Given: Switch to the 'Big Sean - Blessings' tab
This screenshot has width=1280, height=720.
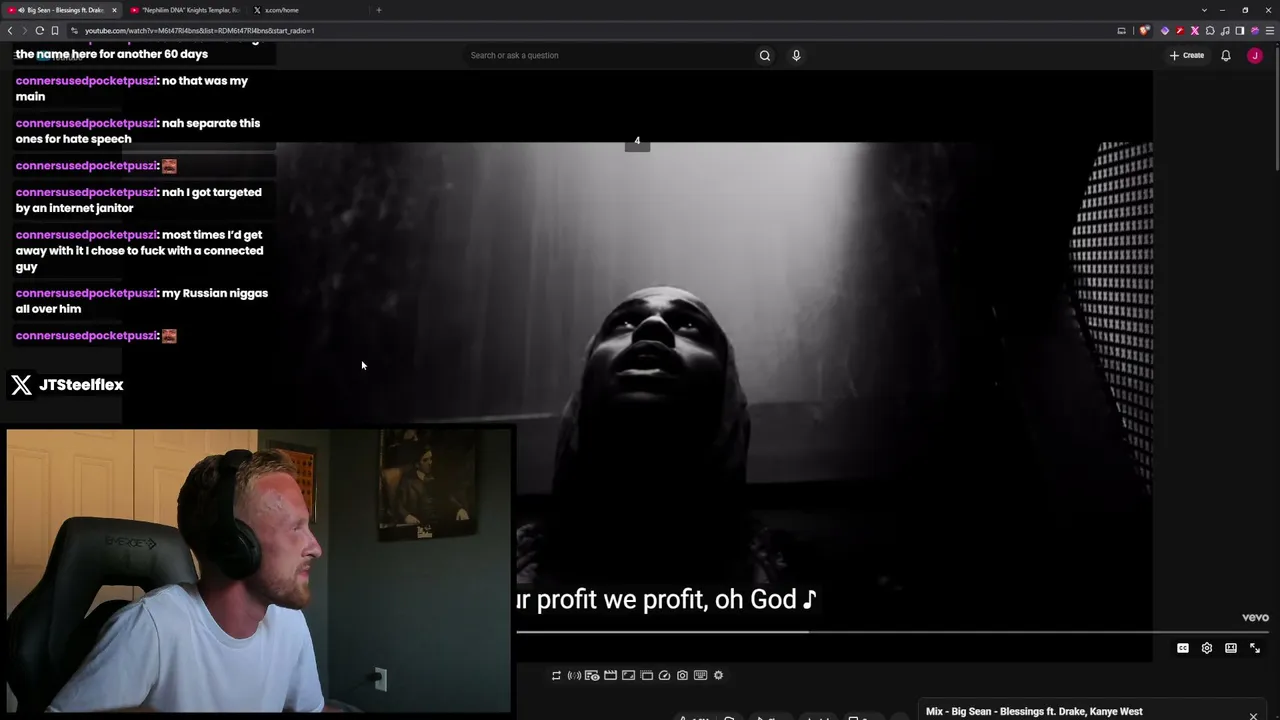Looking at the screenshot, I should 62,10.
